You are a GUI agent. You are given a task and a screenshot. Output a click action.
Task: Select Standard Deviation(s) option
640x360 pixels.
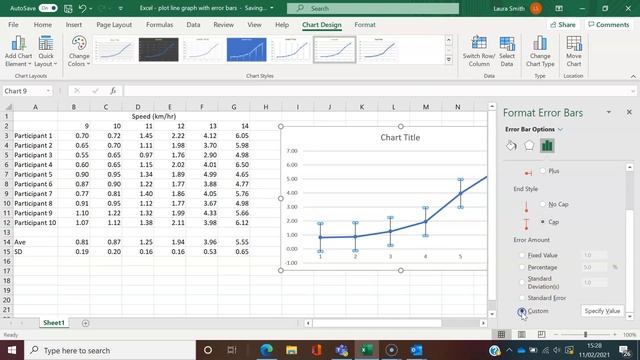[522, 282]
